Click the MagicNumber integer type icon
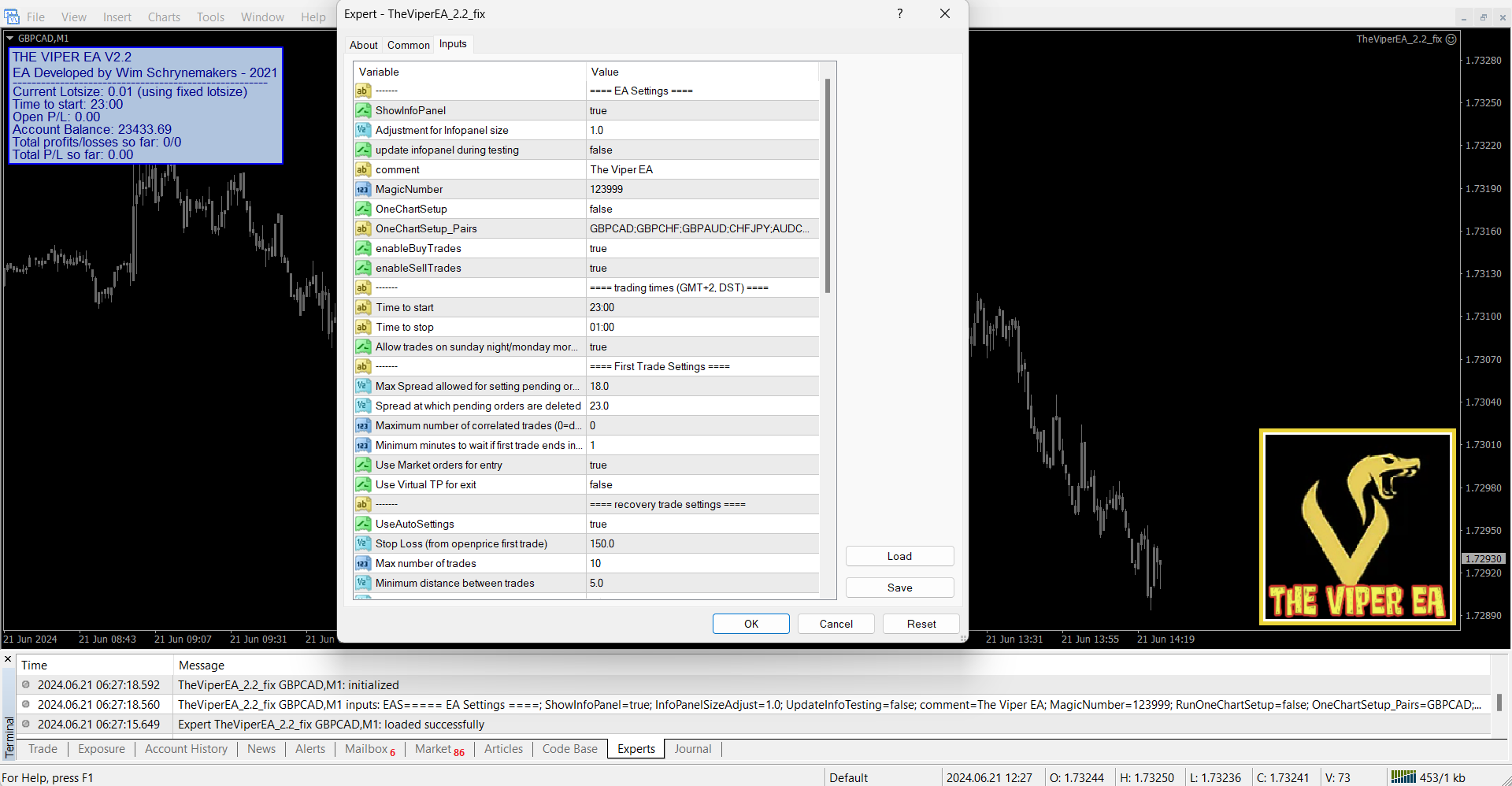 coord(362,189)
